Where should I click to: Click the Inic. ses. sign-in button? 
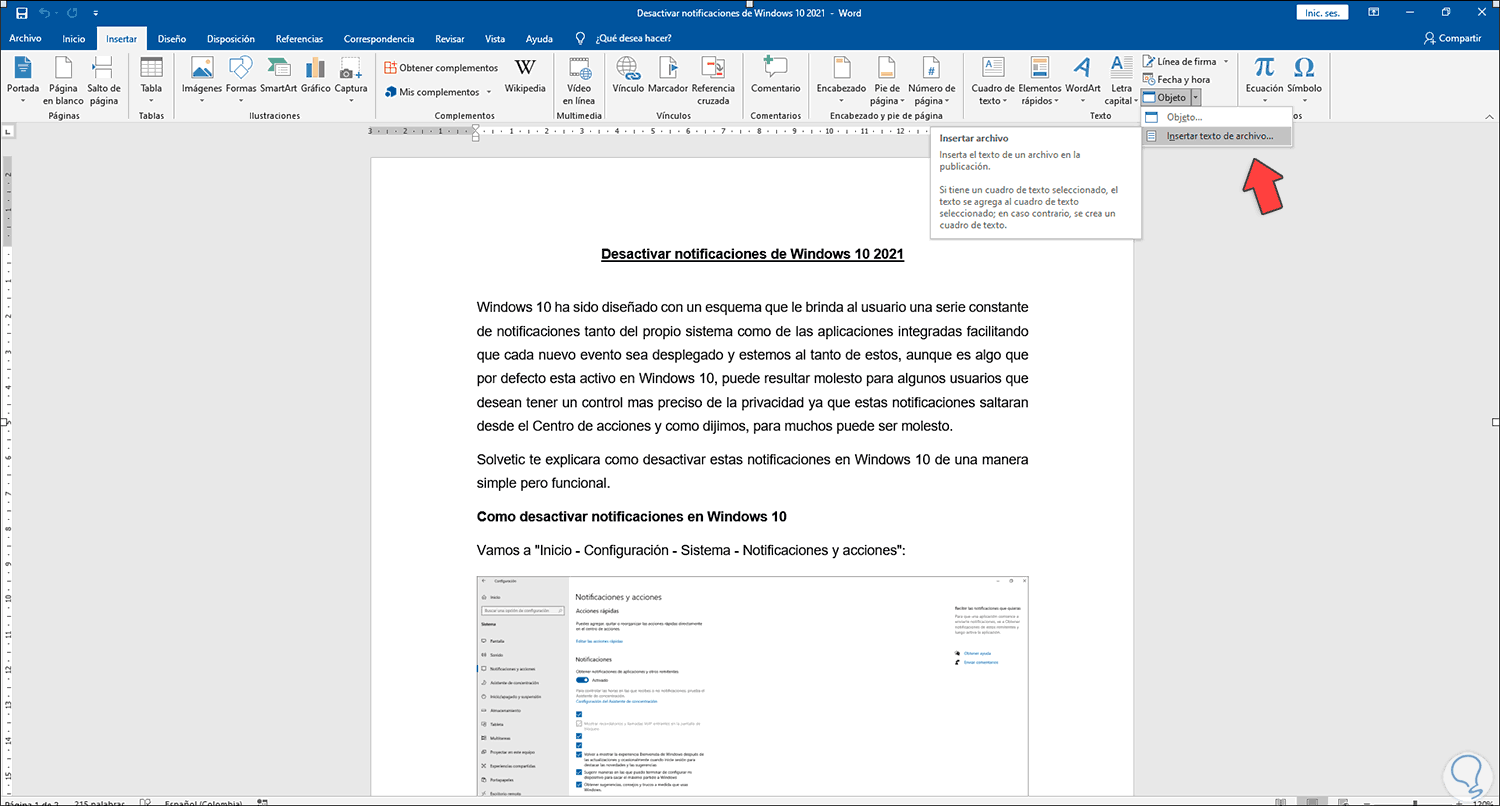tap(1322, 12)
